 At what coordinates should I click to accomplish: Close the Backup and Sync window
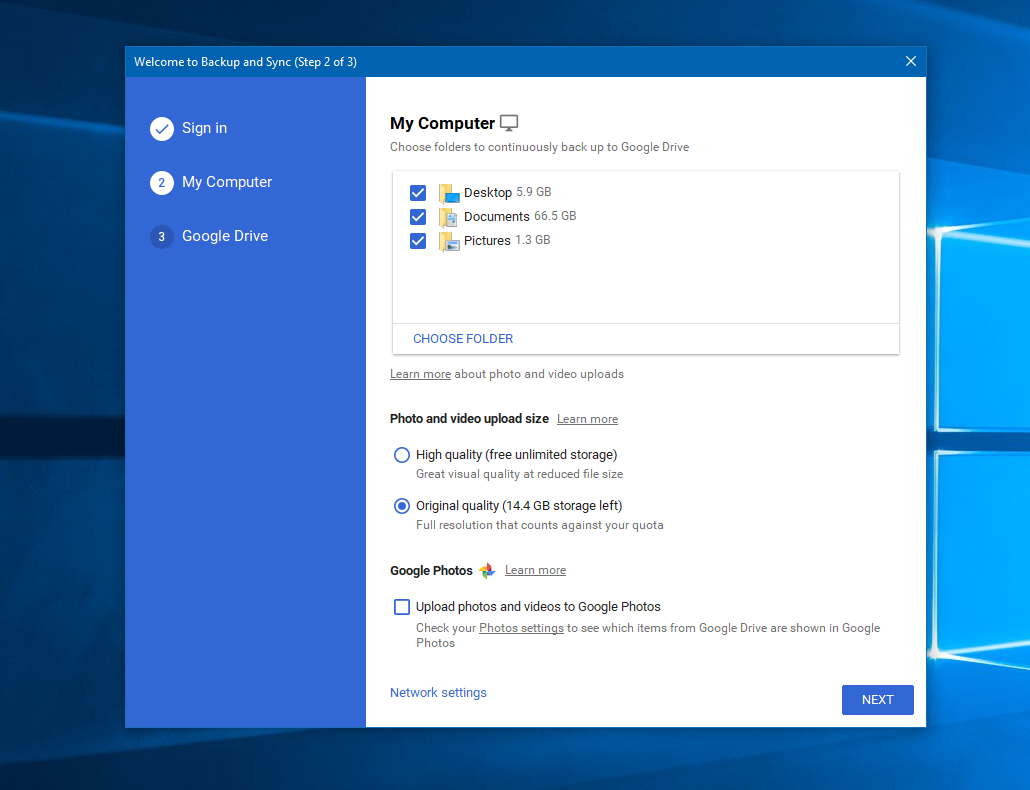(x=910, y=61)
